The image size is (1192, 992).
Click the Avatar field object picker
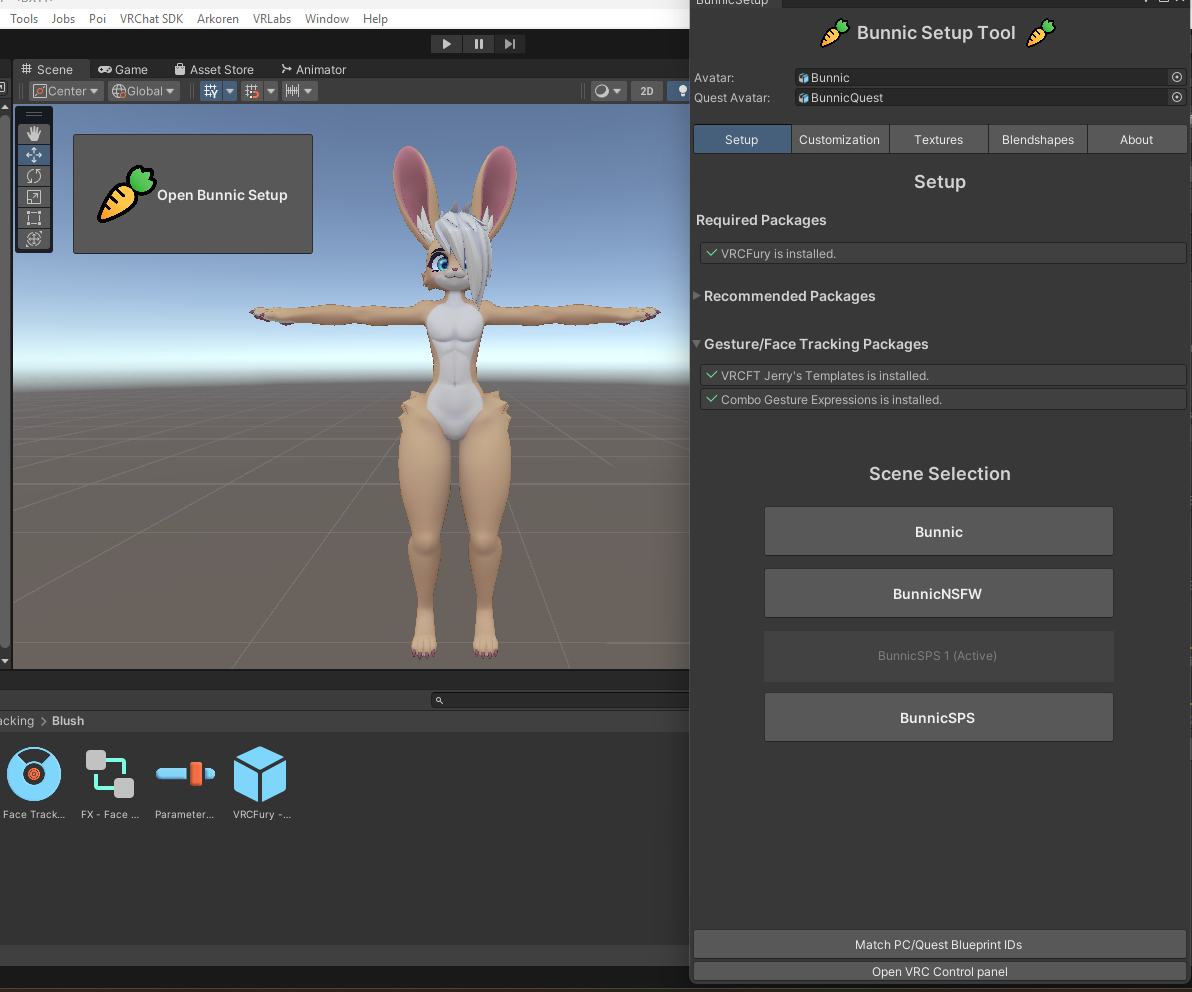click(x=1177, y=78)
